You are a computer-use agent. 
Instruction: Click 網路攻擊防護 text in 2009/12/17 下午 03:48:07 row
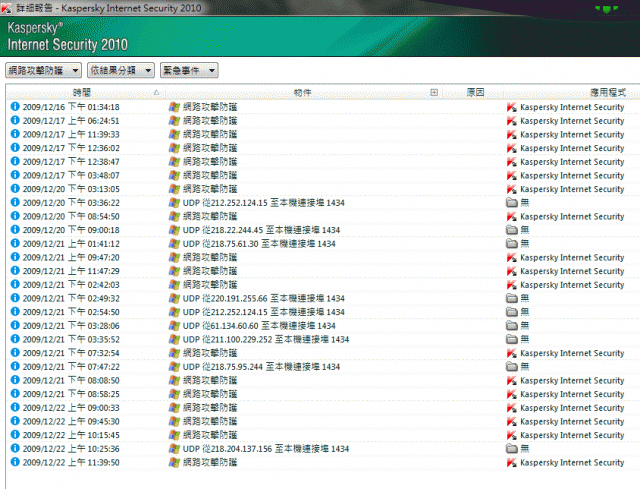[x=210, y=176]
